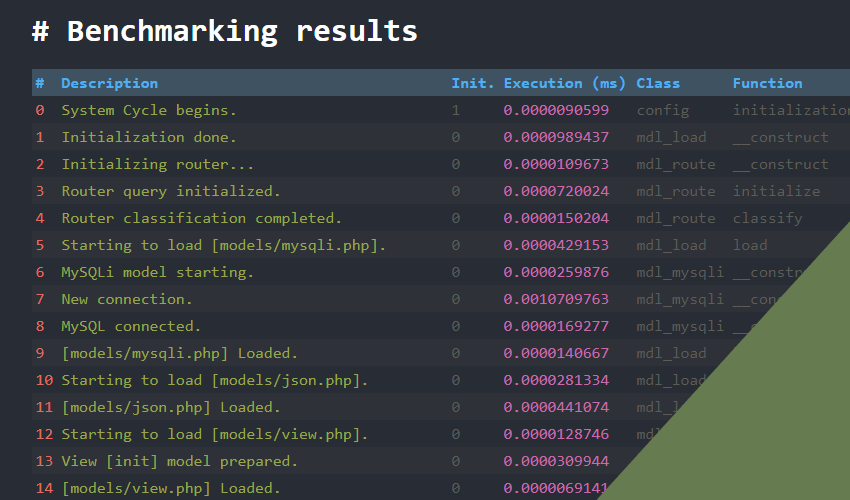Select 'Starting to load [models/view.php].' text

pyautogui.click(x=215, y=434)
